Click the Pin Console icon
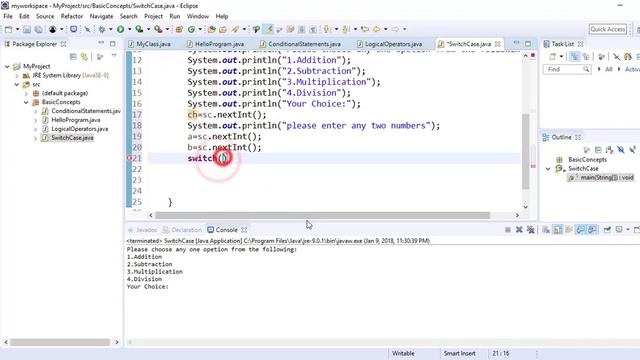 click(x=607, y=230)
